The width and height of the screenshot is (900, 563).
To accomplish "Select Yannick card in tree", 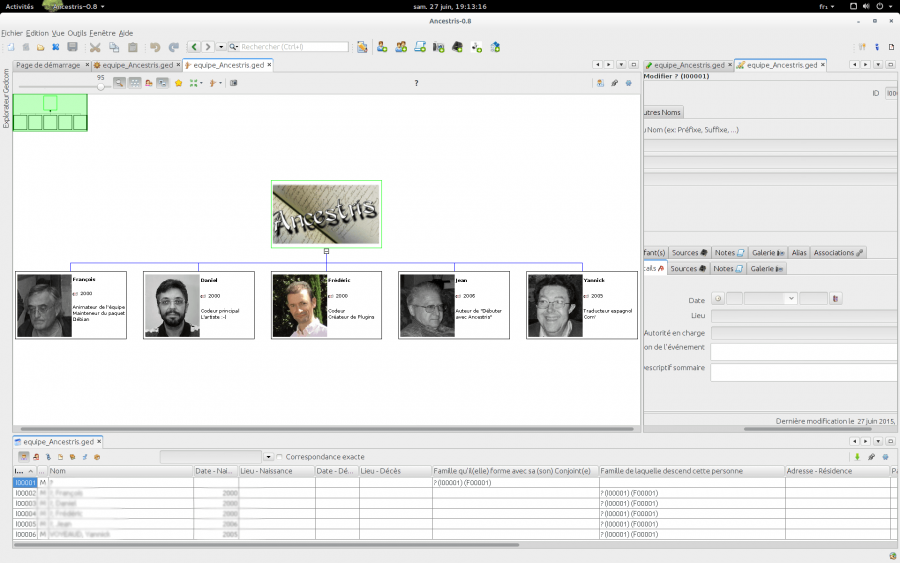I will tap(581, 305).
